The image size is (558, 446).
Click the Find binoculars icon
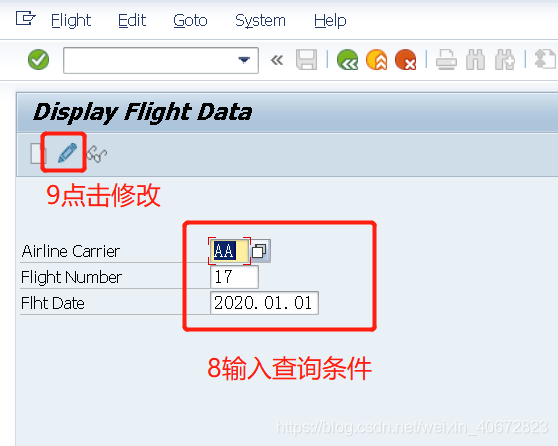point(475,59)
